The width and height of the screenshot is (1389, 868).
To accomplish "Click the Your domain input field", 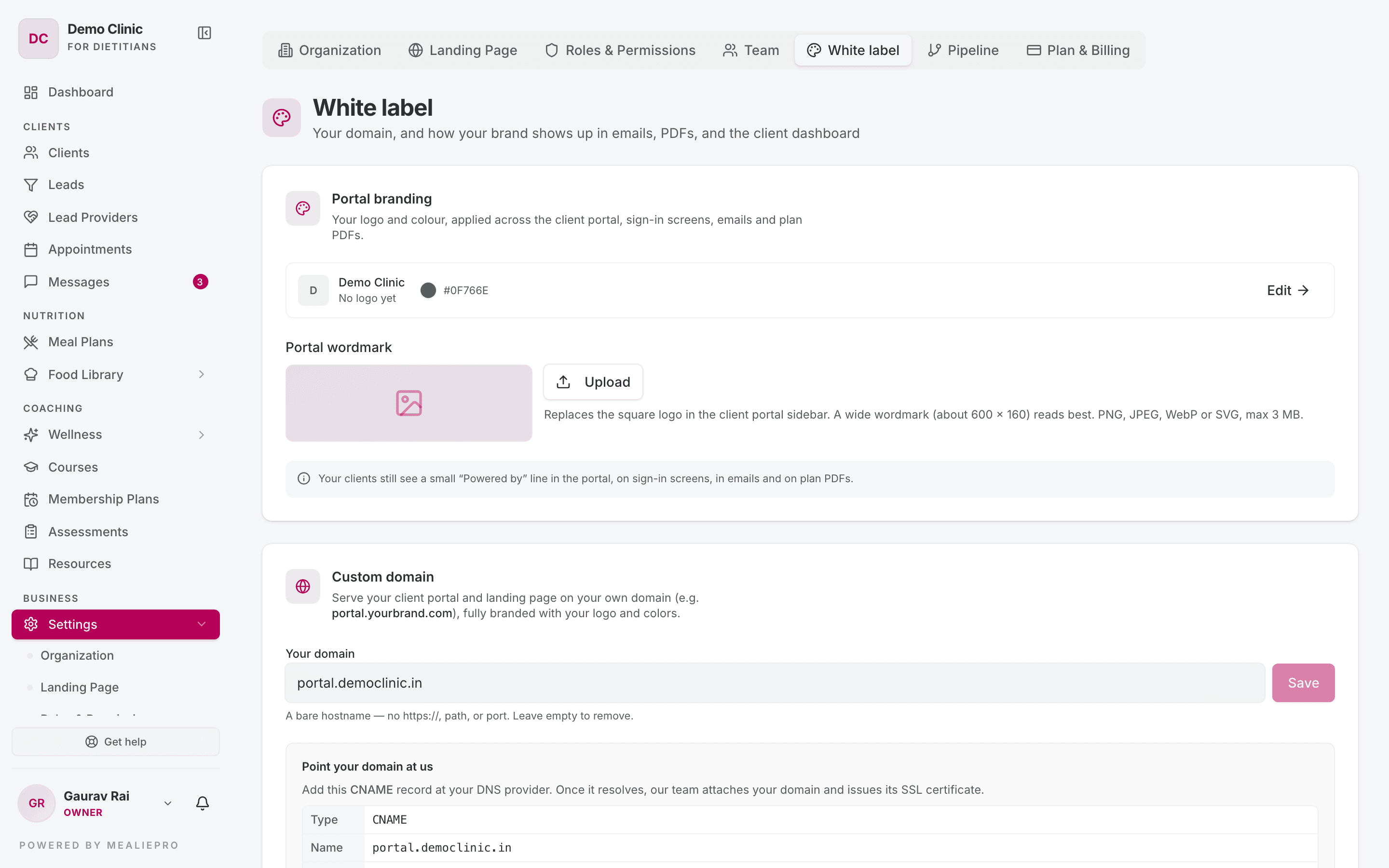I will [x=775, y=682].
